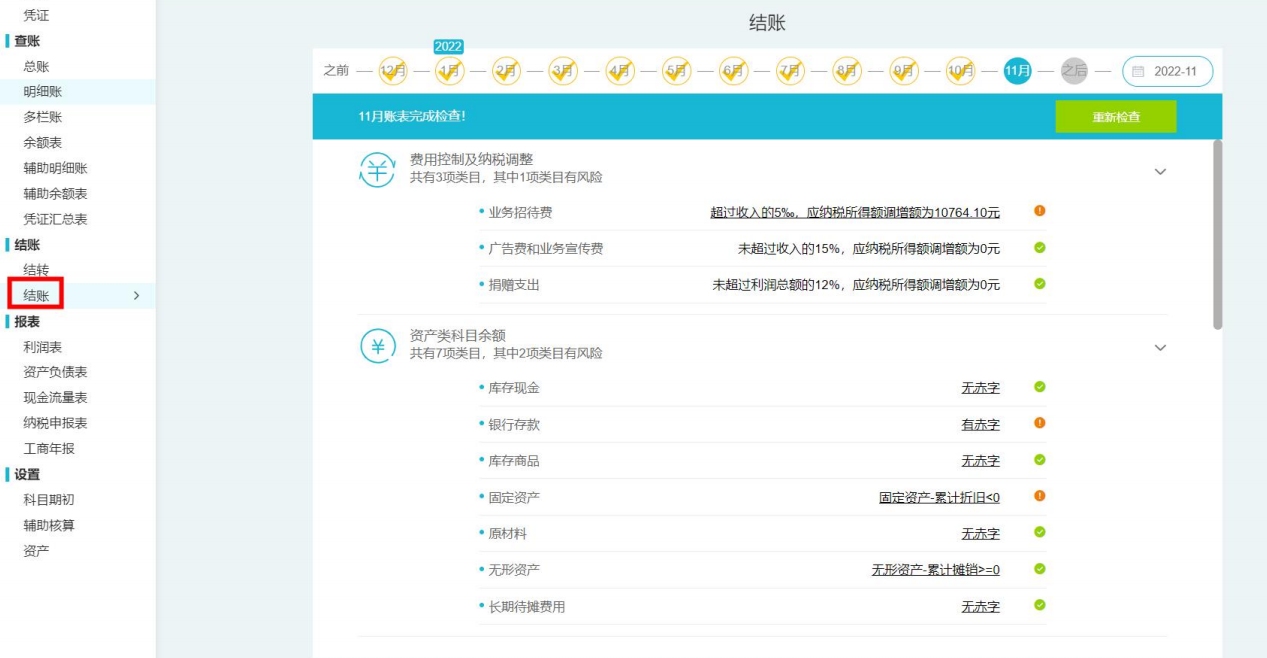Open 无赤字 link for 库存商品

pyautogui.click(x=981, y=461)
